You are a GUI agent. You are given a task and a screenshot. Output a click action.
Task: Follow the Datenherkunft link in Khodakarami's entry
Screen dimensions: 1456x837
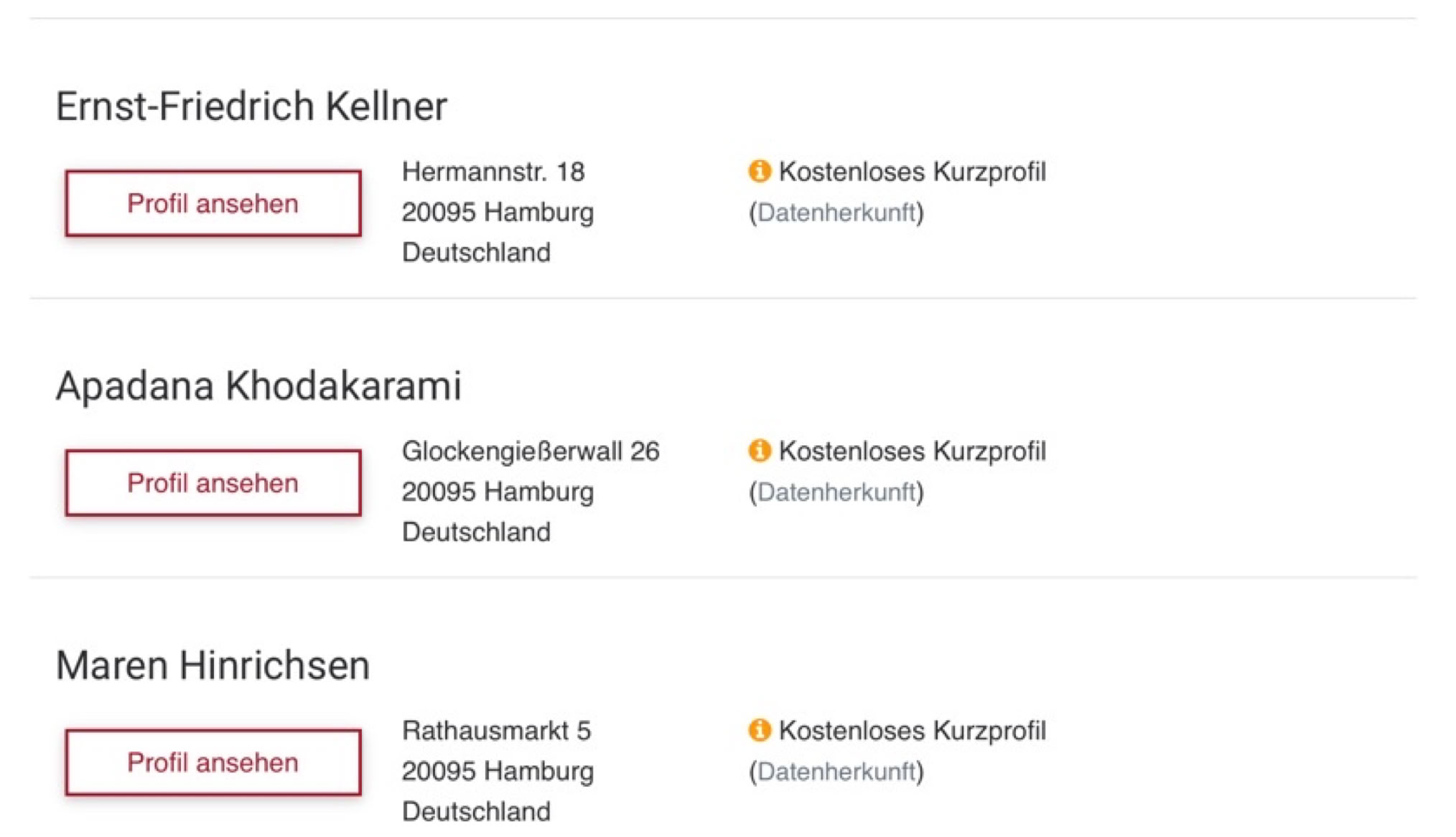pos(836,492)
